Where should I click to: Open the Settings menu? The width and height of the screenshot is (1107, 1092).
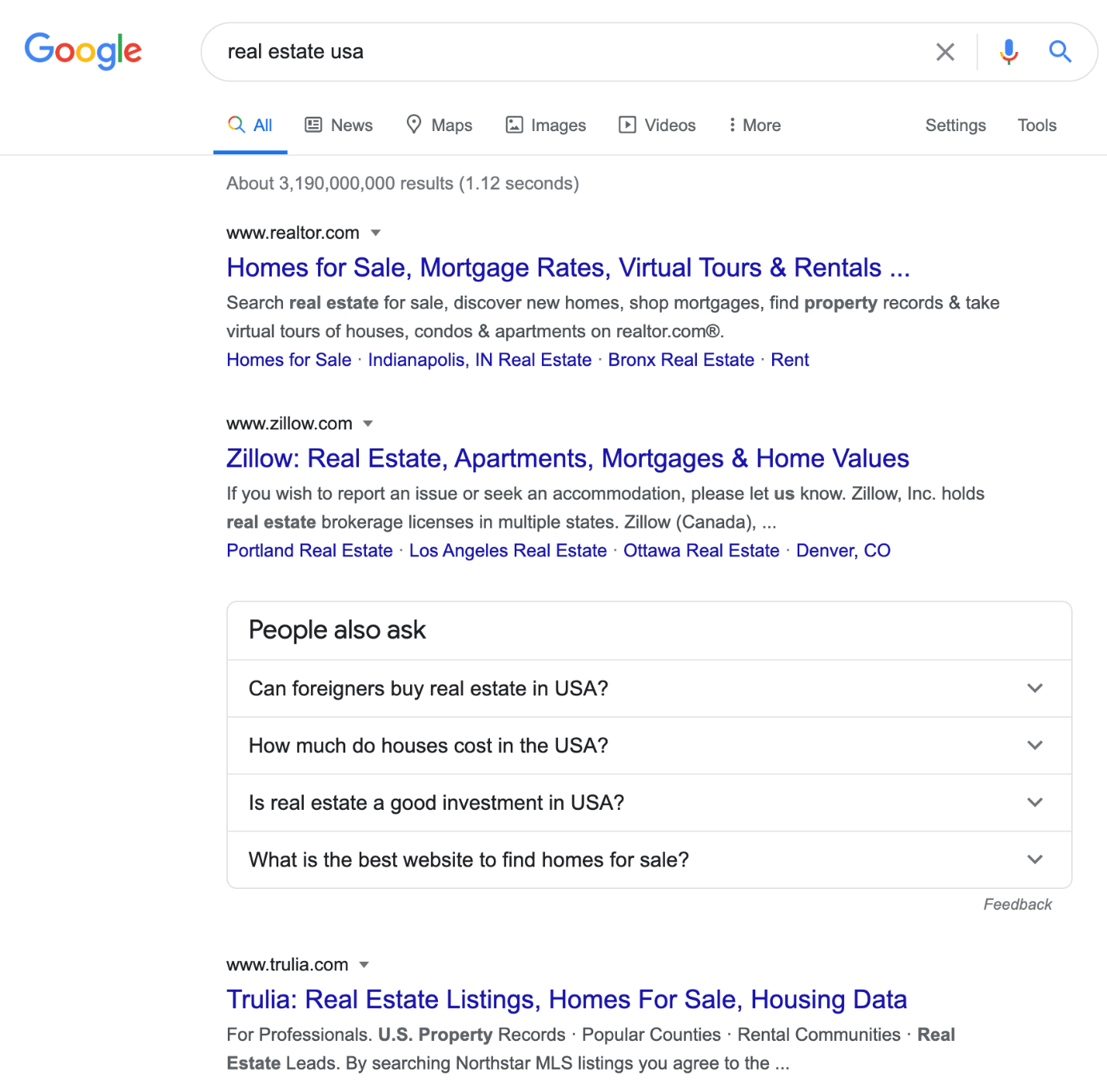click(x=955, y=126)
